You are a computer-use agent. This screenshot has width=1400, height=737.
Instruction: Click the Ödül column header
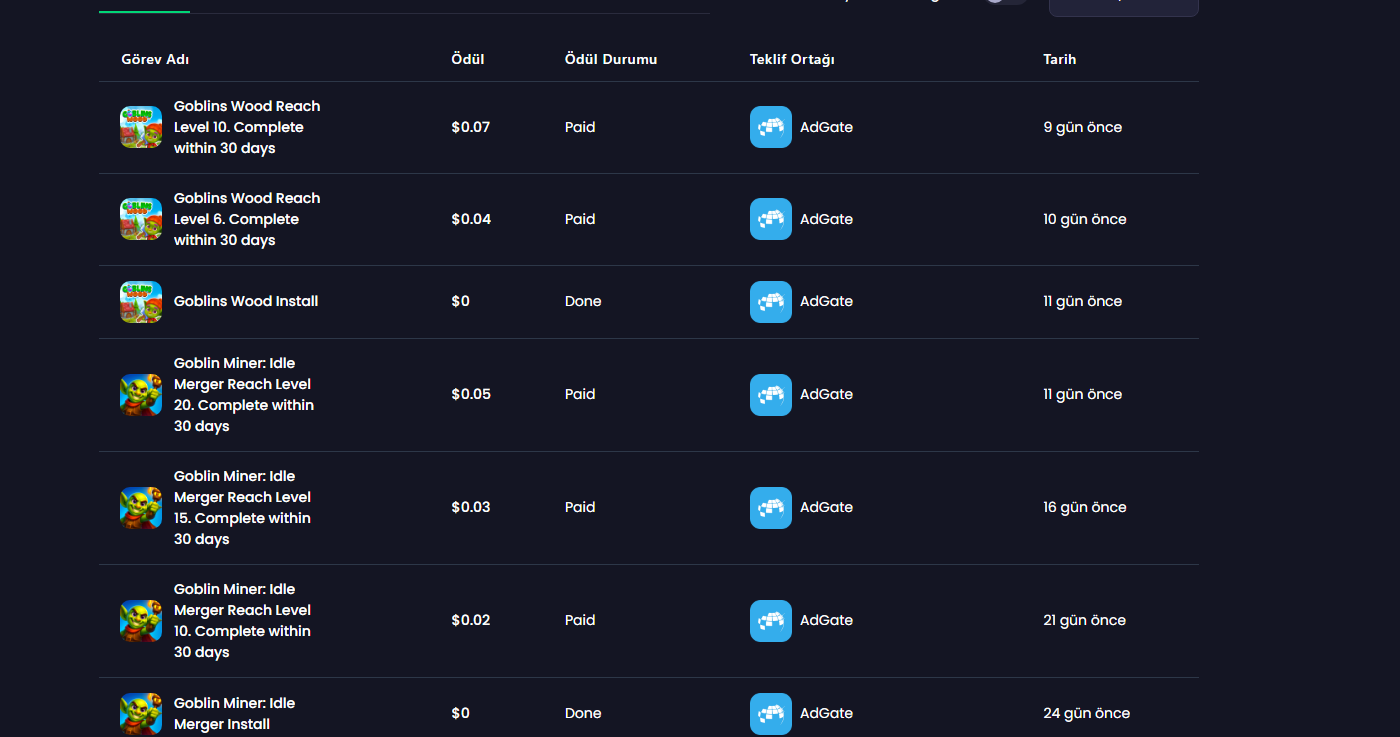pyautogui.click(x=468, y=59)
